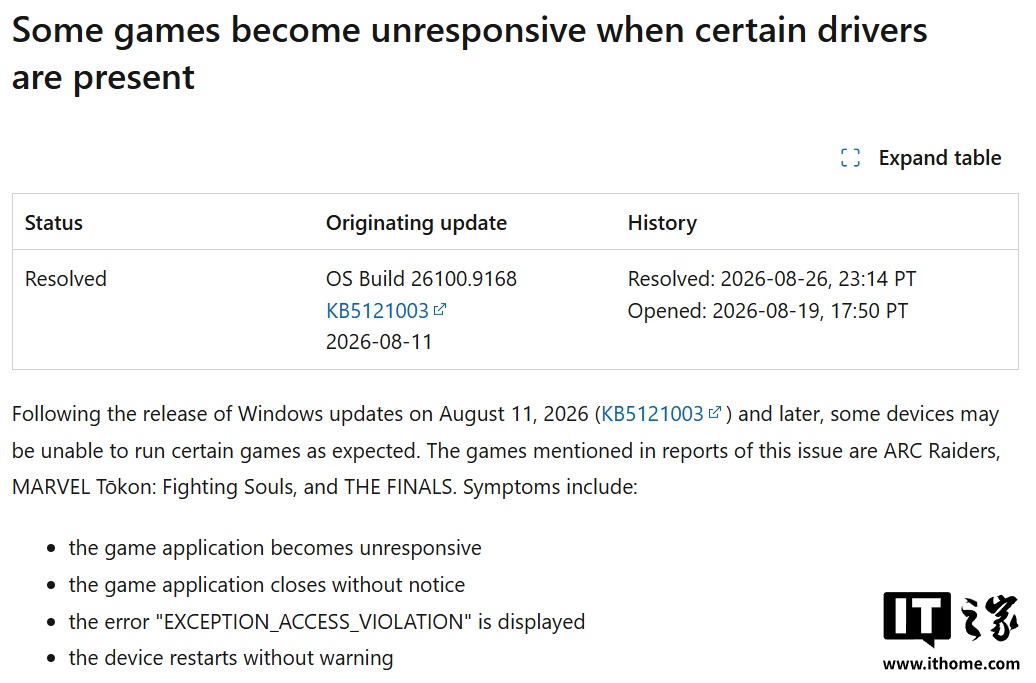Open the KB5121003 link in the paragraph
Screen dimensions: 1036x683
click(652, 414)
